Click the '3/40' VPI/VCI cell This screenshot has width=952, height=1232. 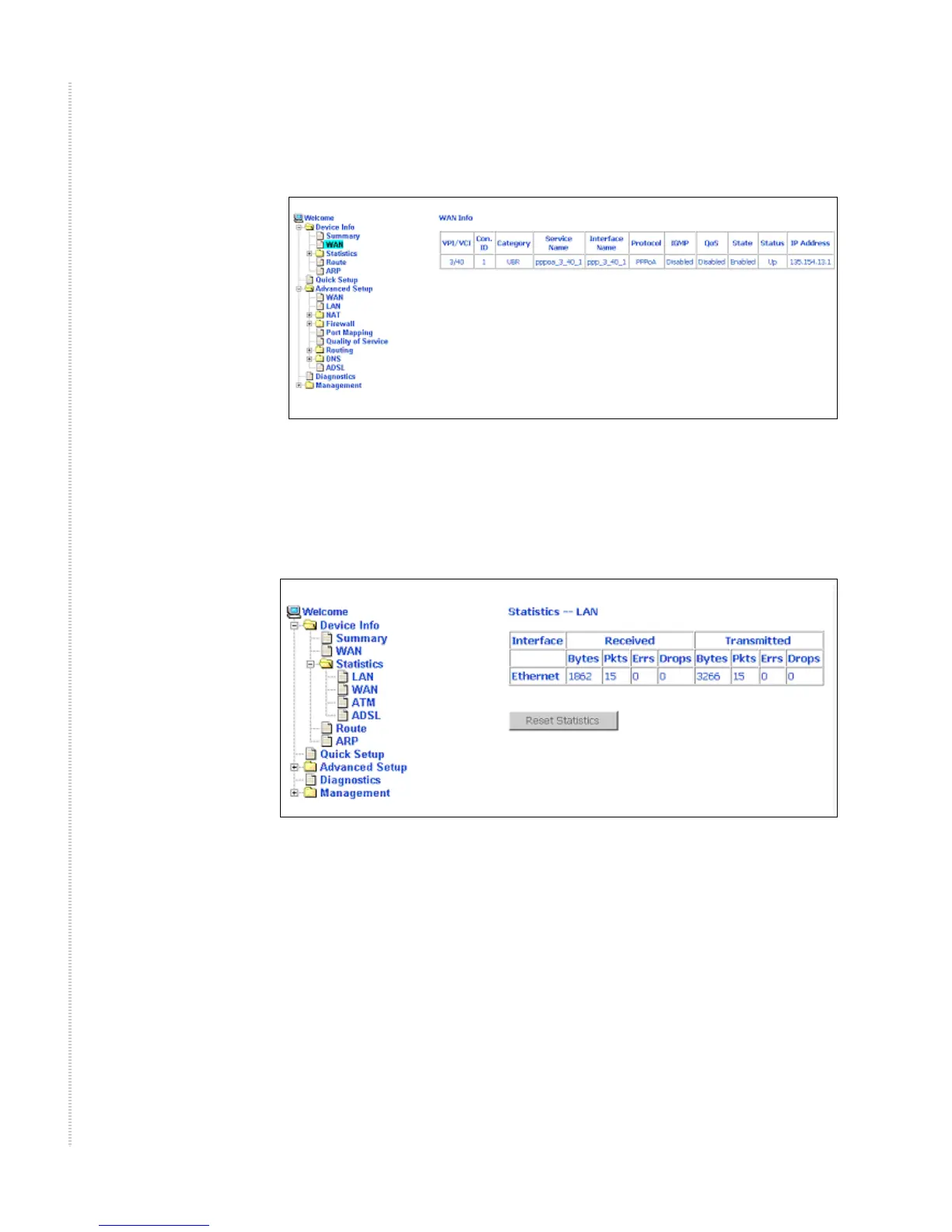click(457, 262)
